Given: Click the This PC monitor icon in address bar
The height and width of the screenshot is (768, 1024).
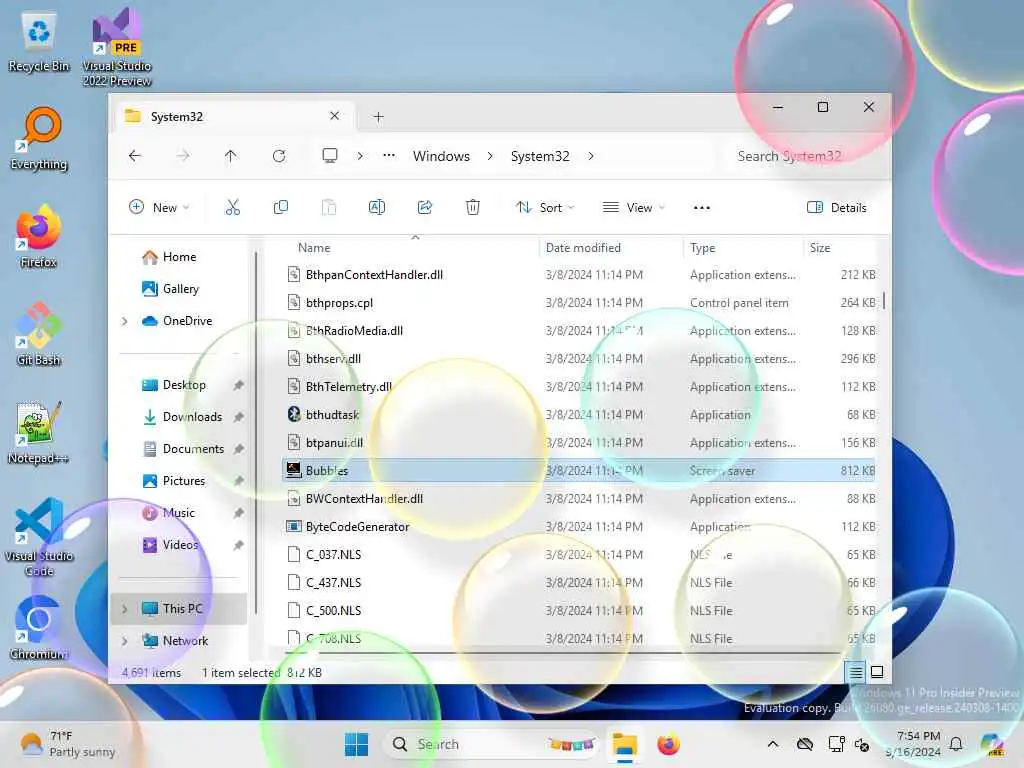Looking at the screenshot, I should click(x=330, y=155).
